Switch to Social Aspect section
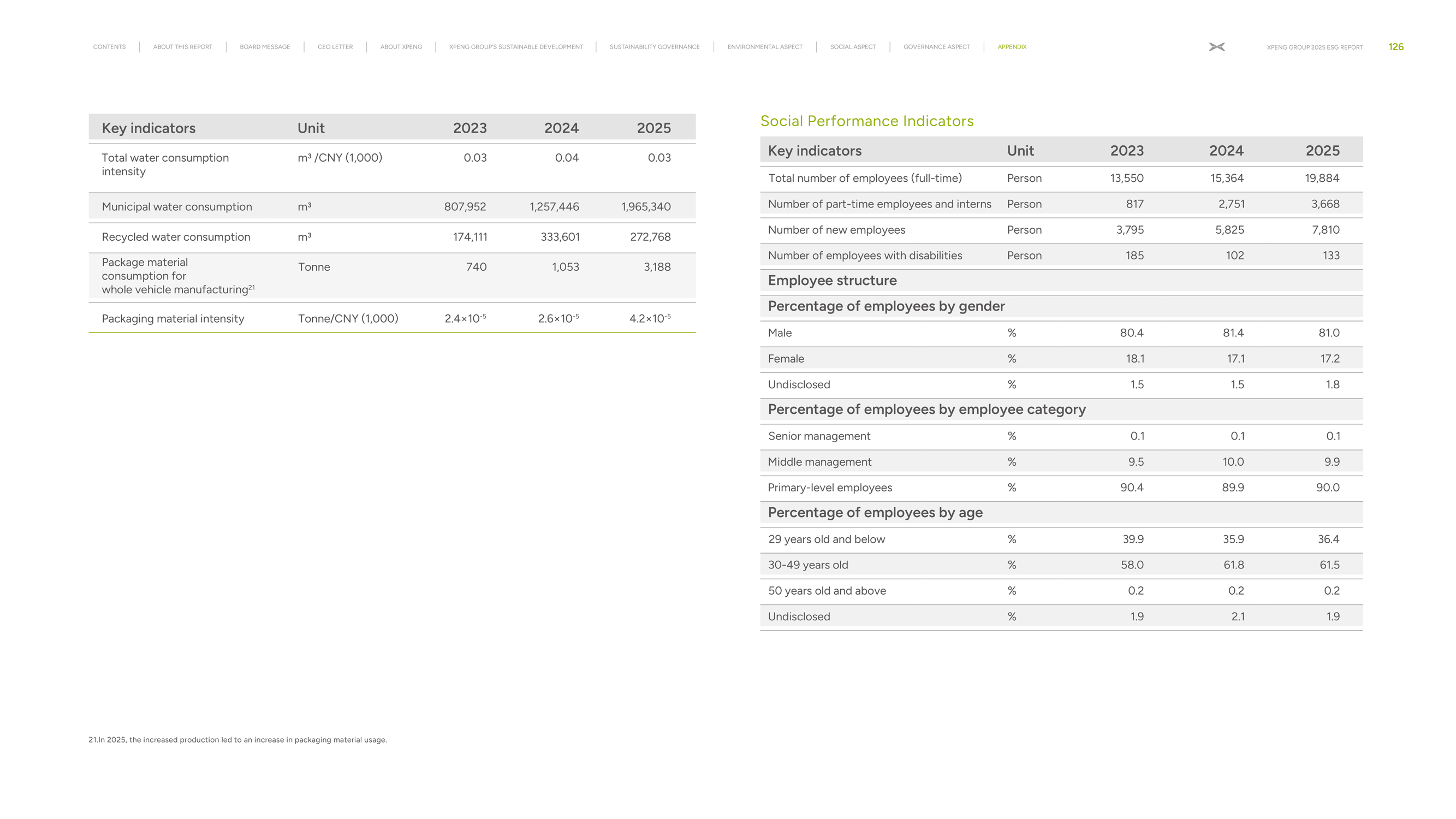This screenshot has width=1456, height=819. [853, 47]
